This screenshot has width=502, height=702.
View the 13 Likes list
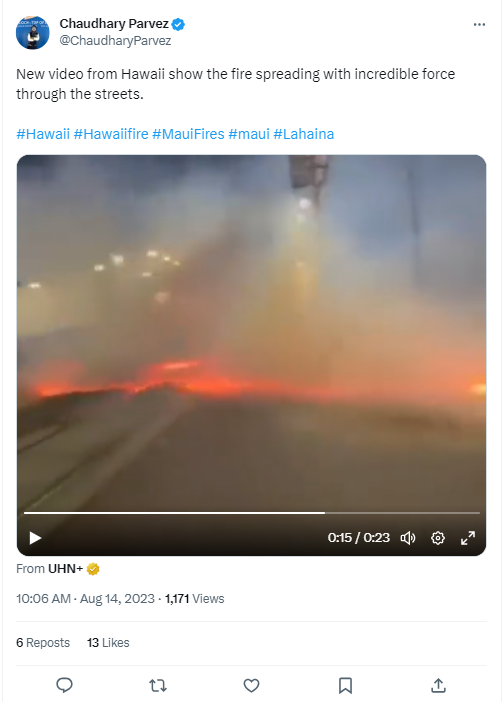click(108, 642)
